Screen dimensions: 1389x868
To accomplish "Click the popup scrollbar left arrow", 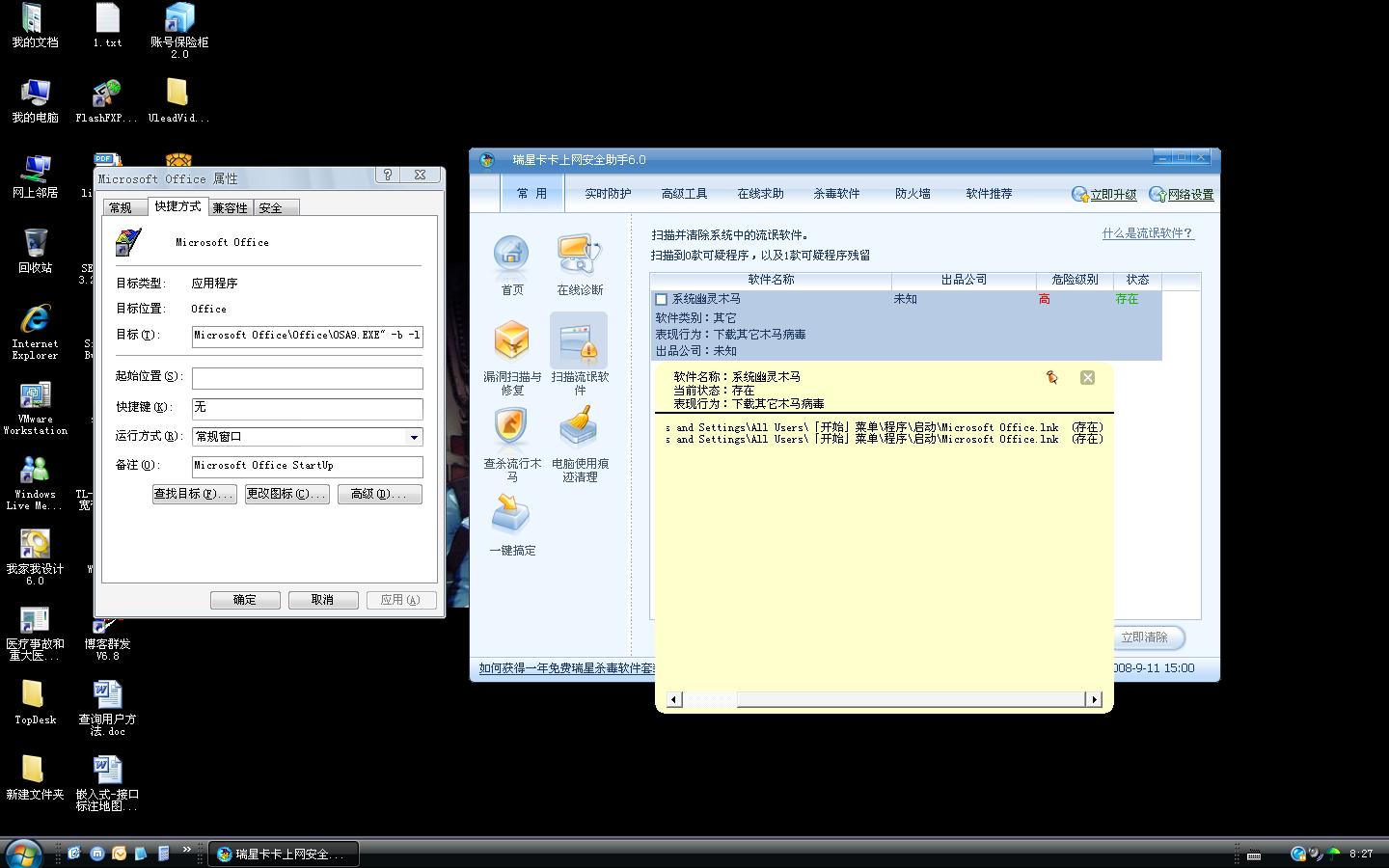I will [674, 699].
